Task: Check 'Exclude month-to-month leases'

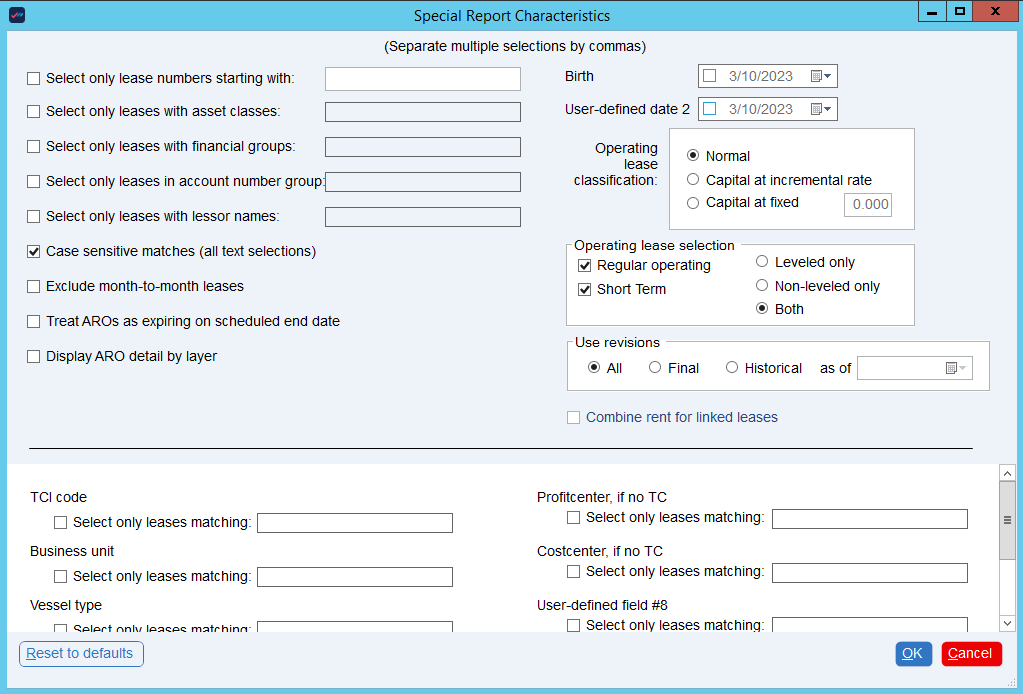Action: [33, 286]
